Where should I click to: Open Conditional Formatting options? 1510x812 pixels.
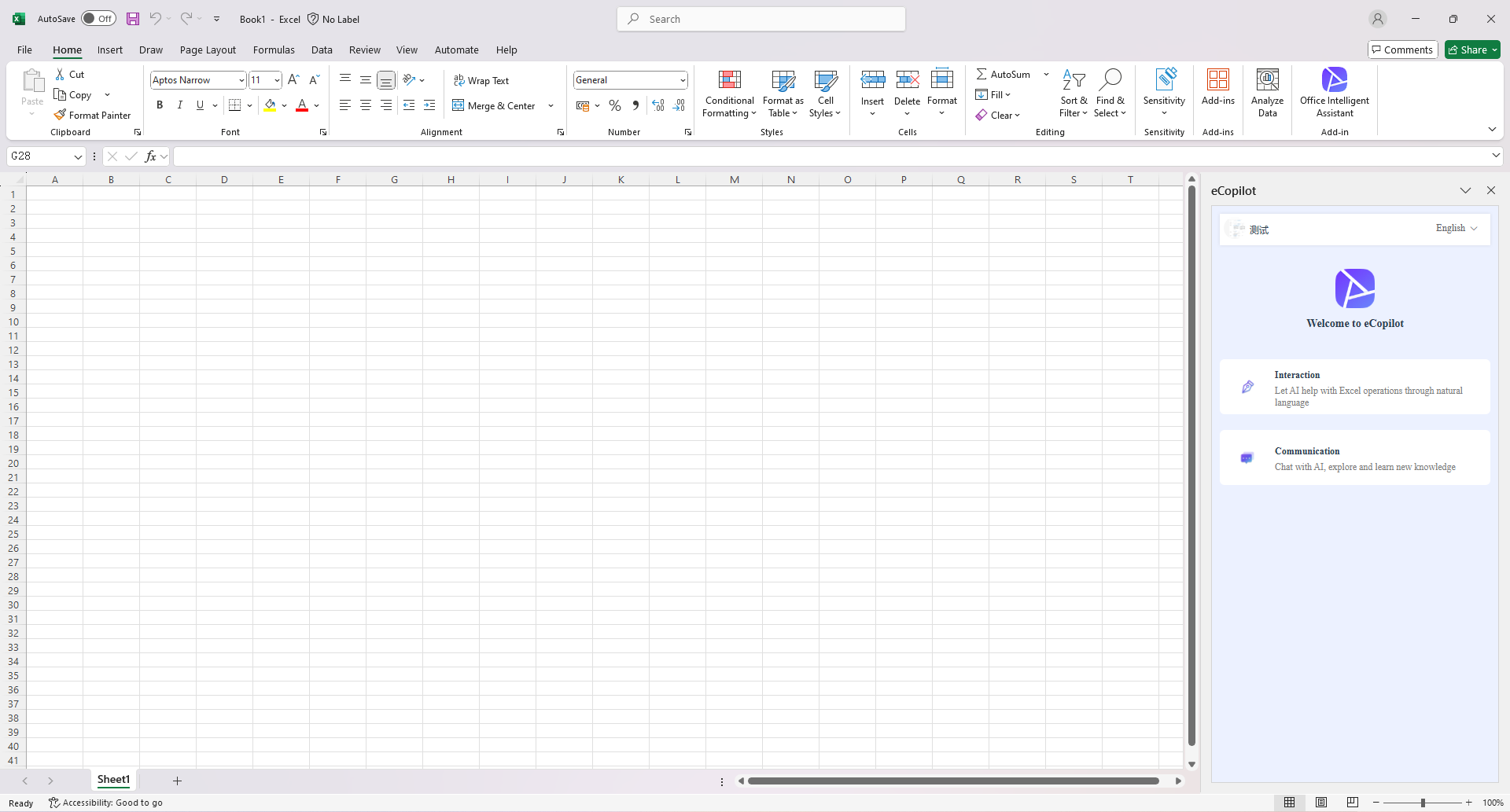(x=728, y=93)
